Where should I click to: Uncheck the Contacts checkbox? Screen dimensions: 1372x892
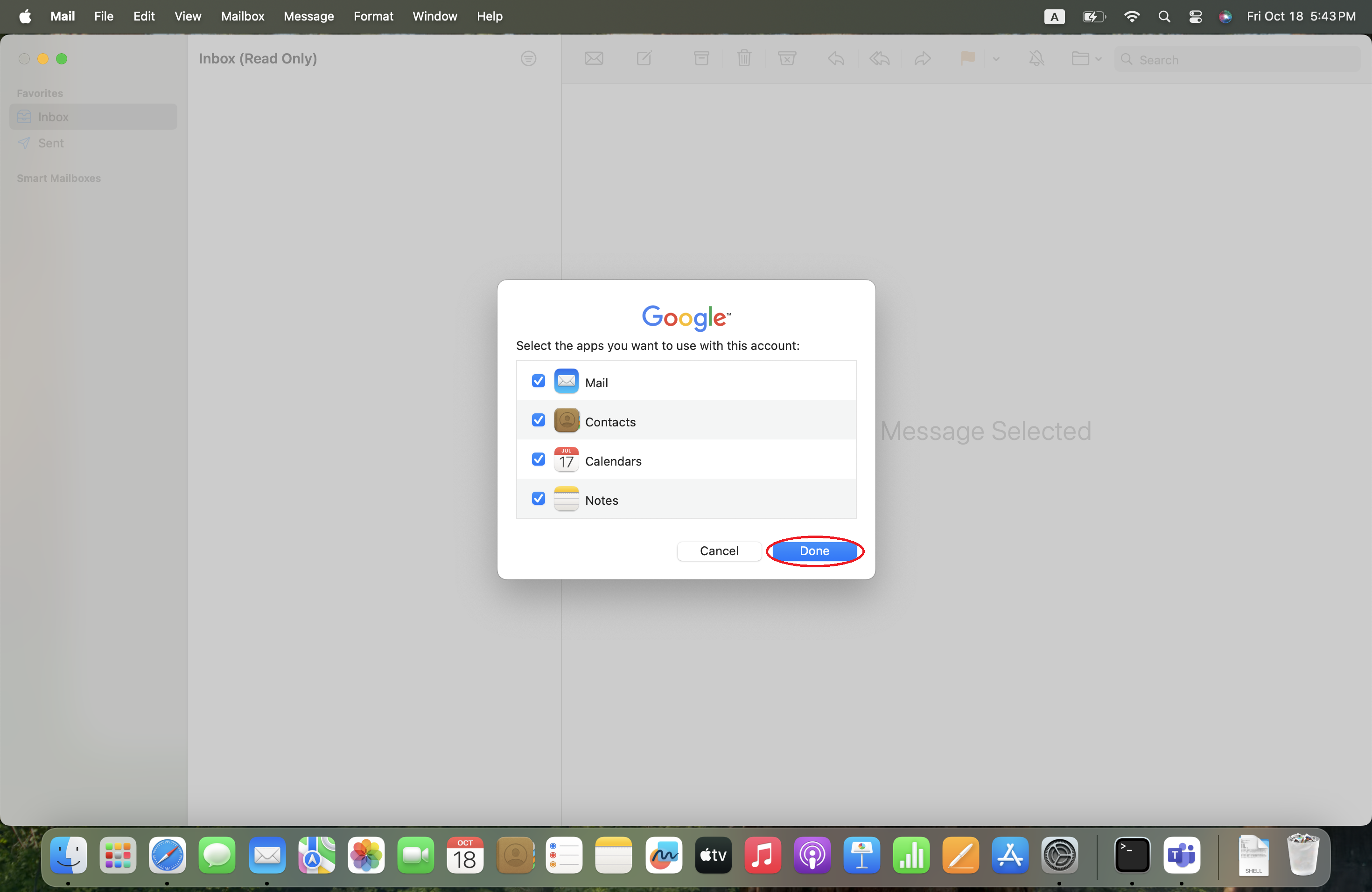[539, 420]
